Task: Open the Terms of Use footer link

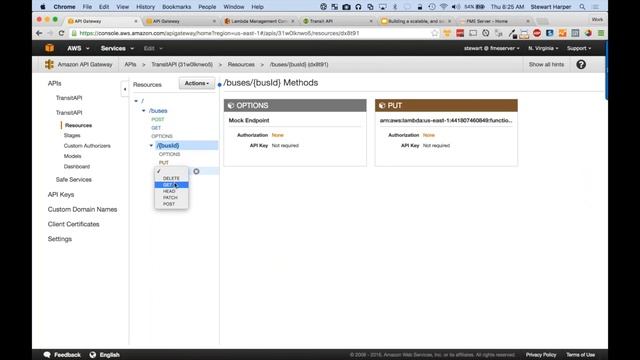Action: click(580, 355)
